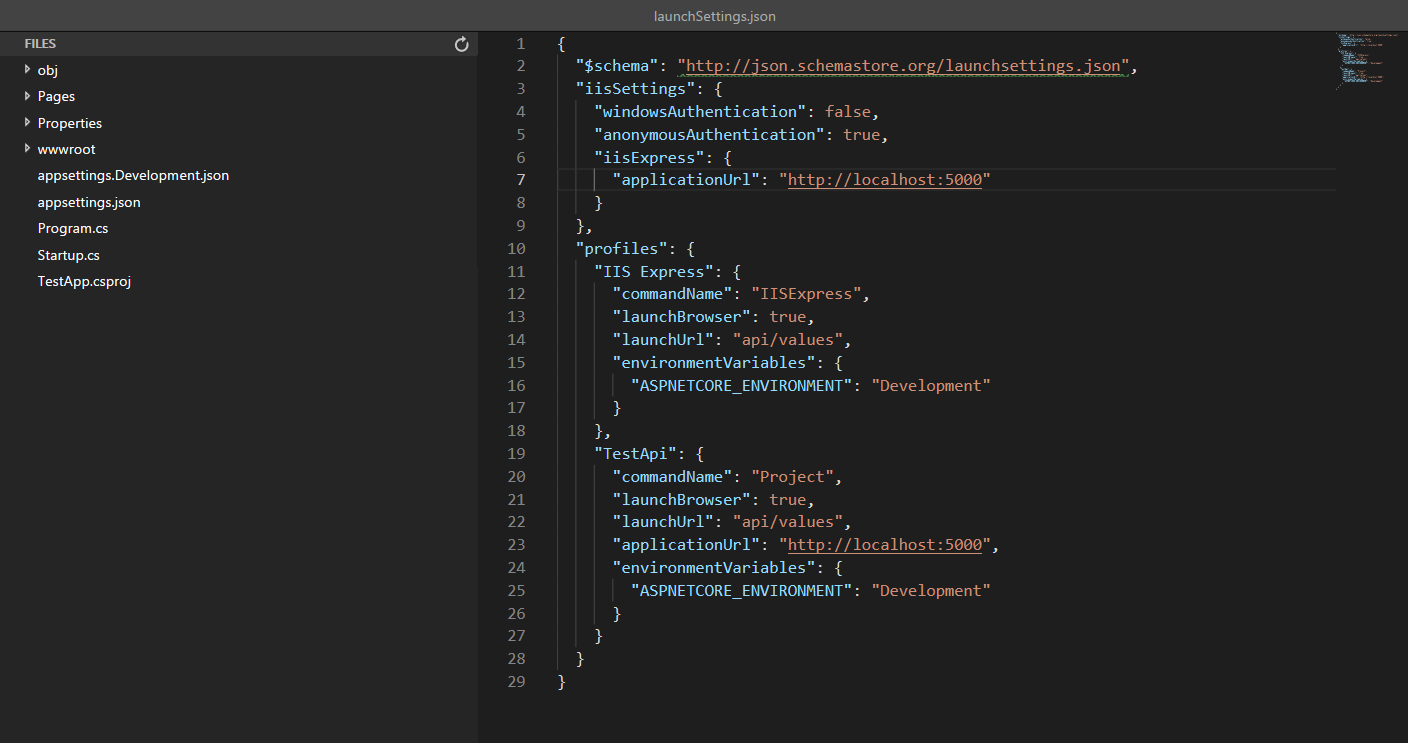This screenshot has height=743, width=1408.
Task: Open appsettings.Development.json file
Action: (133, 175)
